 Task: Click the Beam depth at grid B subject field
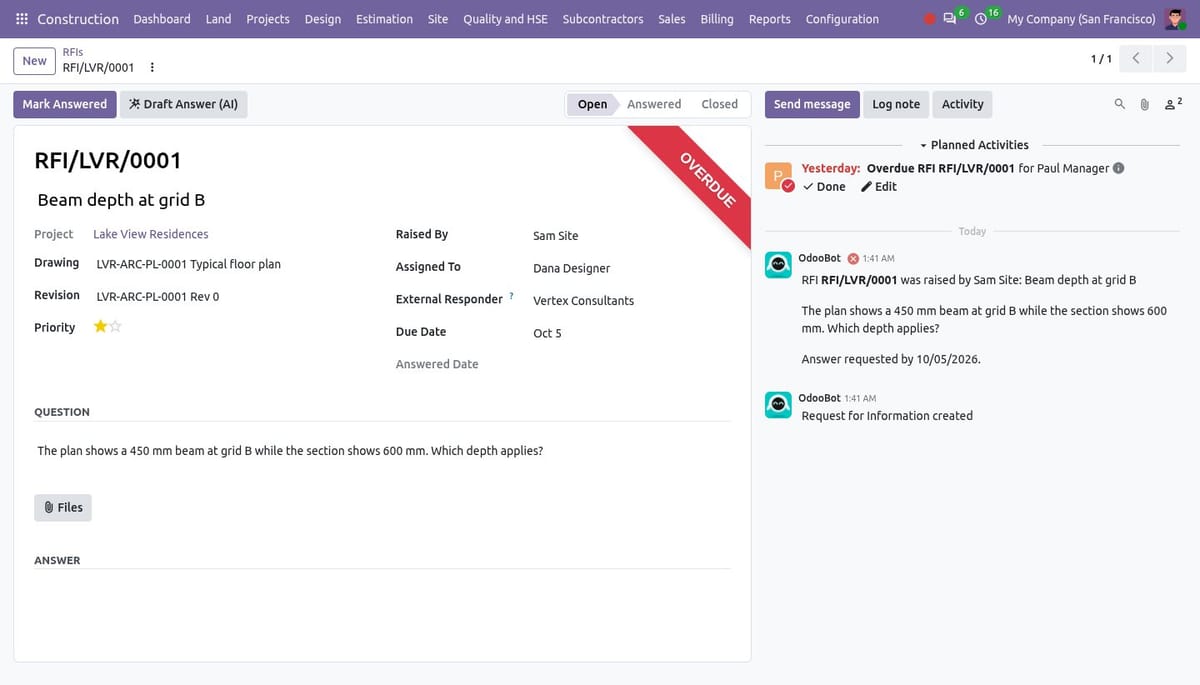tap(382, 200)
